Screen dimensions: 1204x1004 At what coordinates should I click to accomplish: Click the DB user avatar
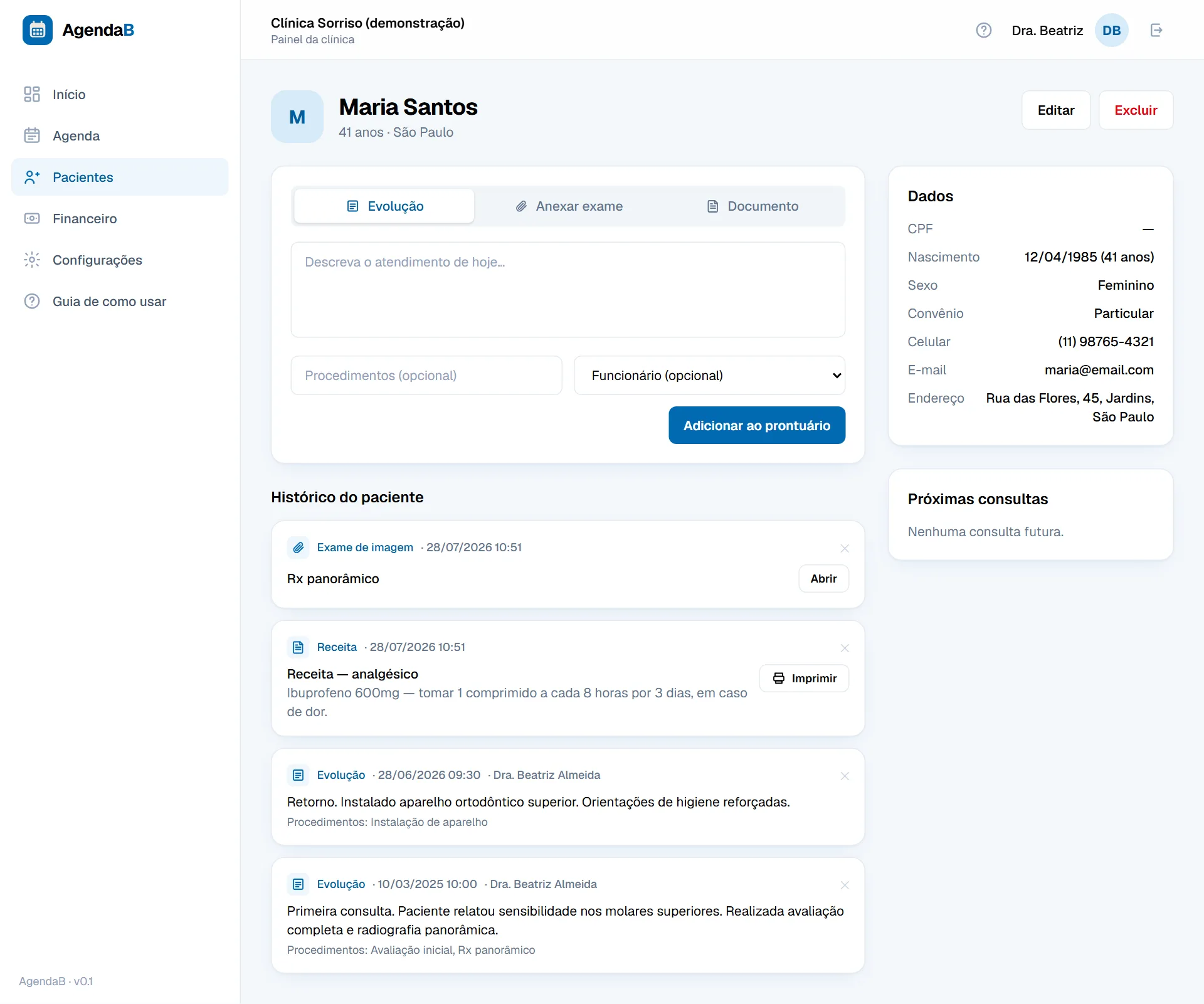[x=1112, y=30]
